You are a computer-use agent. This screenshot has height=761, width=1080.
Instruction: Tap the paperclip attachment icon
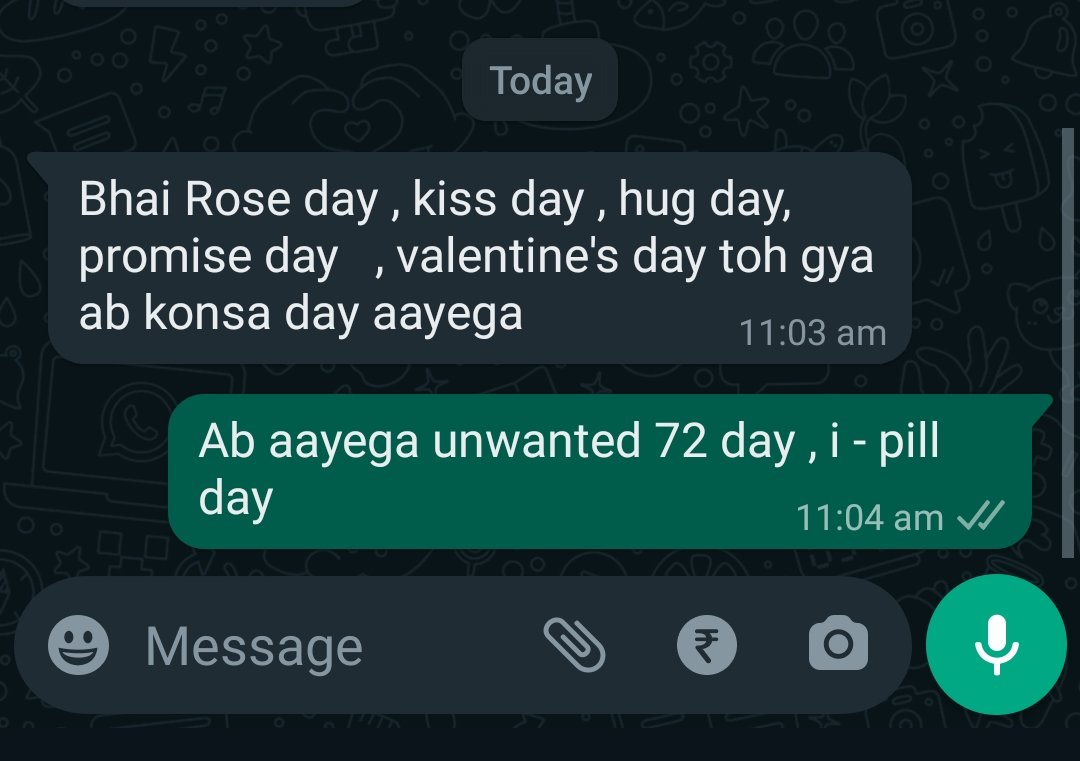pyautogui.click(x=574, y=645)
